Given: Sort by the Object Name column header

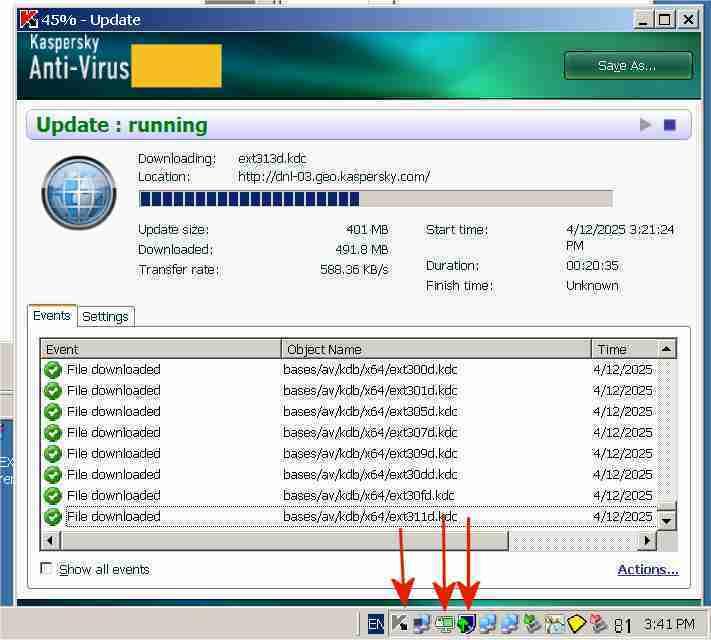Looking at the screenshot, I should pyautogui.click(x=436, y=349).
